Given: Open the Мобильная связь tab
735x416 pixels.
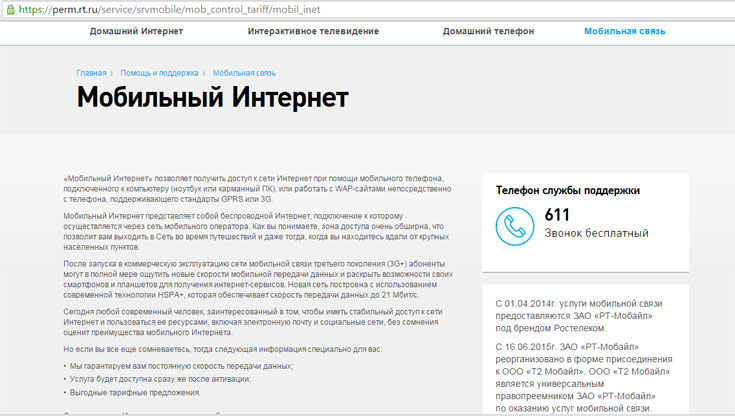Looking at the screenshot, I should (x=624, y=31).
